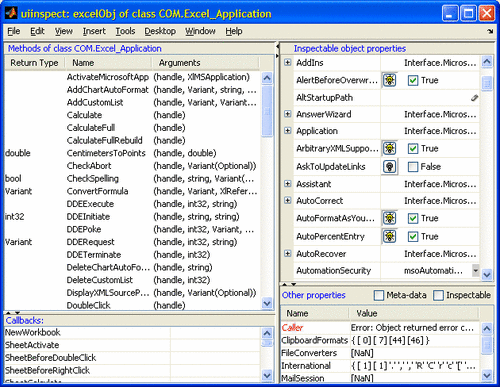500x387 pixels.
Task: Open the Edit menu
Action: point(37,31)
